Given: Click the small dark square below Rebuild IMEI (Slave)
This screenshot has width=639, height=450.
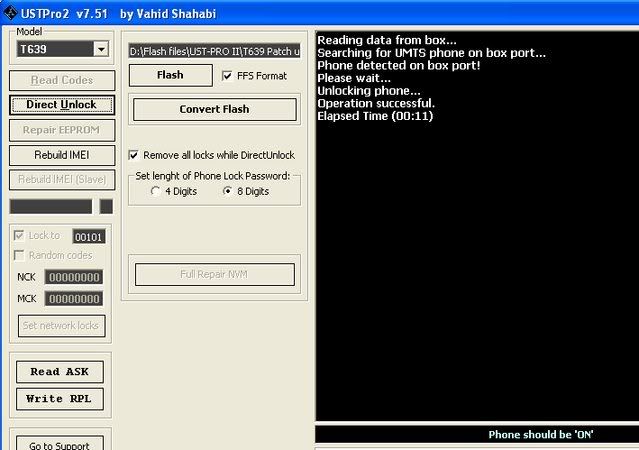Looking at the screenshot, I should pyautogui.click(x=106, y=207).
